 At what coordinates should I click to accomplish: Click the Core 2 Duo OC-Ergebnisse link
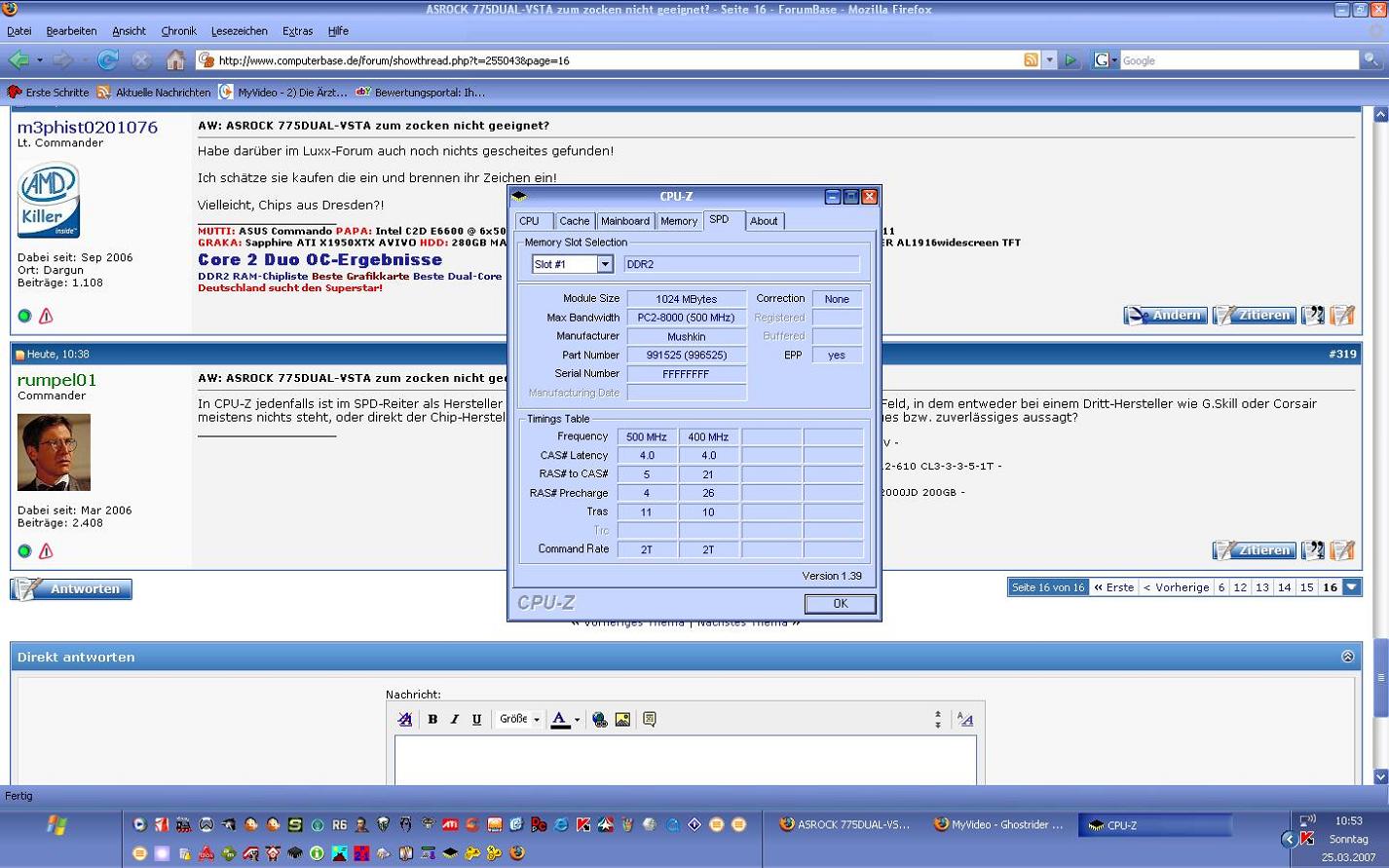click(319, 260)
